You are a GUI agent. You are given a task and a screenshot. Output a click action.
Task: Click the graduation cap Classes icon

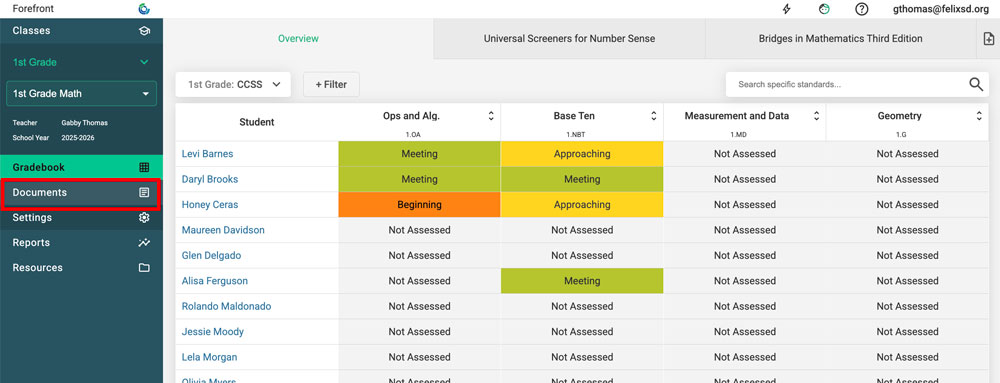coord(144,31)
